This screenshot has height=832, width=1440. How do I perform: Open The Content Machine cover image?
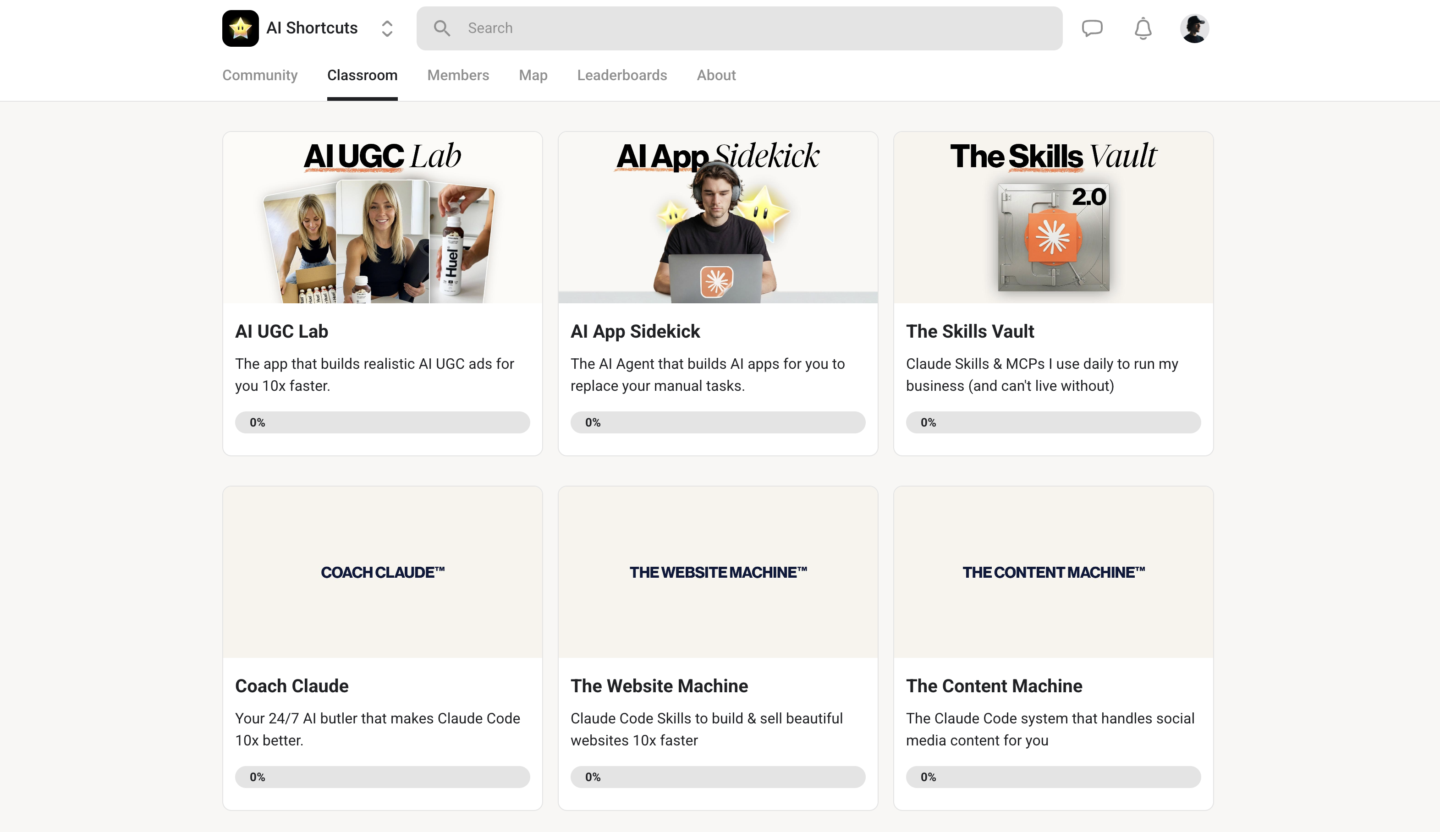coord(1053,572)
